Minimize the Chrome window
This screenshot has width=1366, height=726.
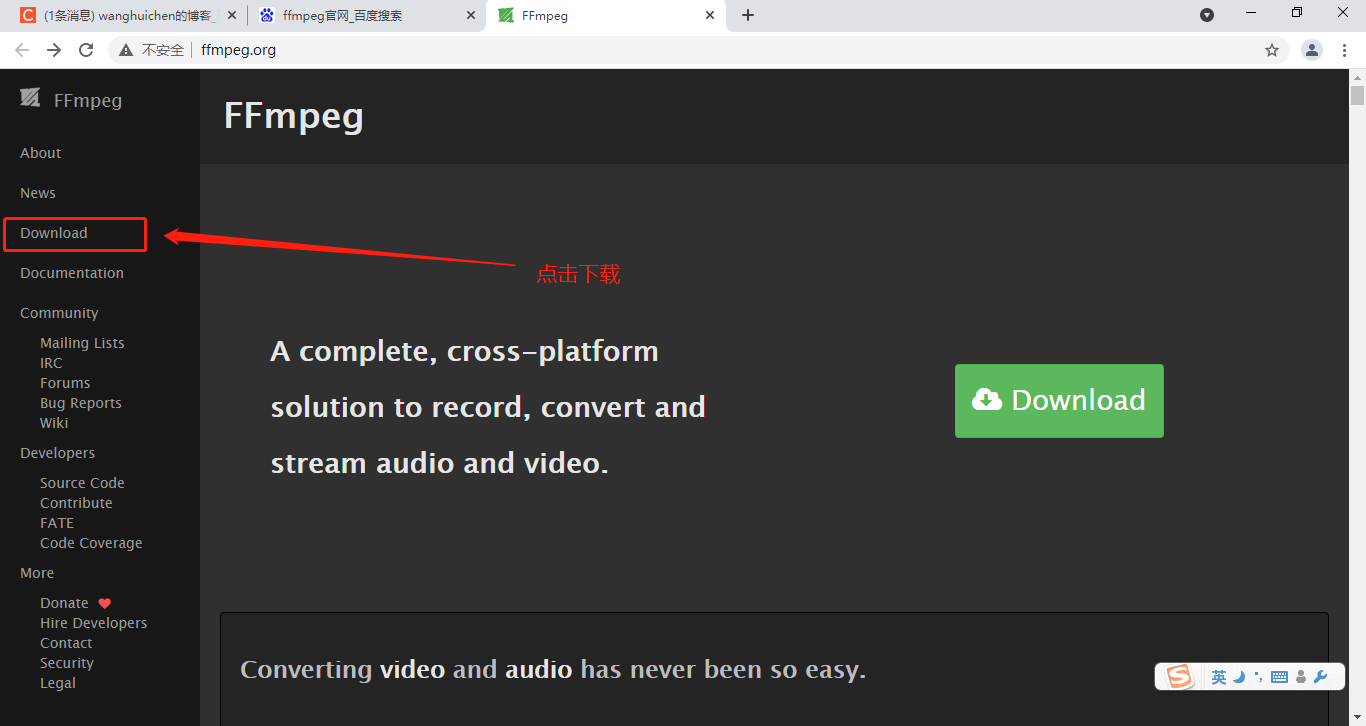pos(1251,13)
